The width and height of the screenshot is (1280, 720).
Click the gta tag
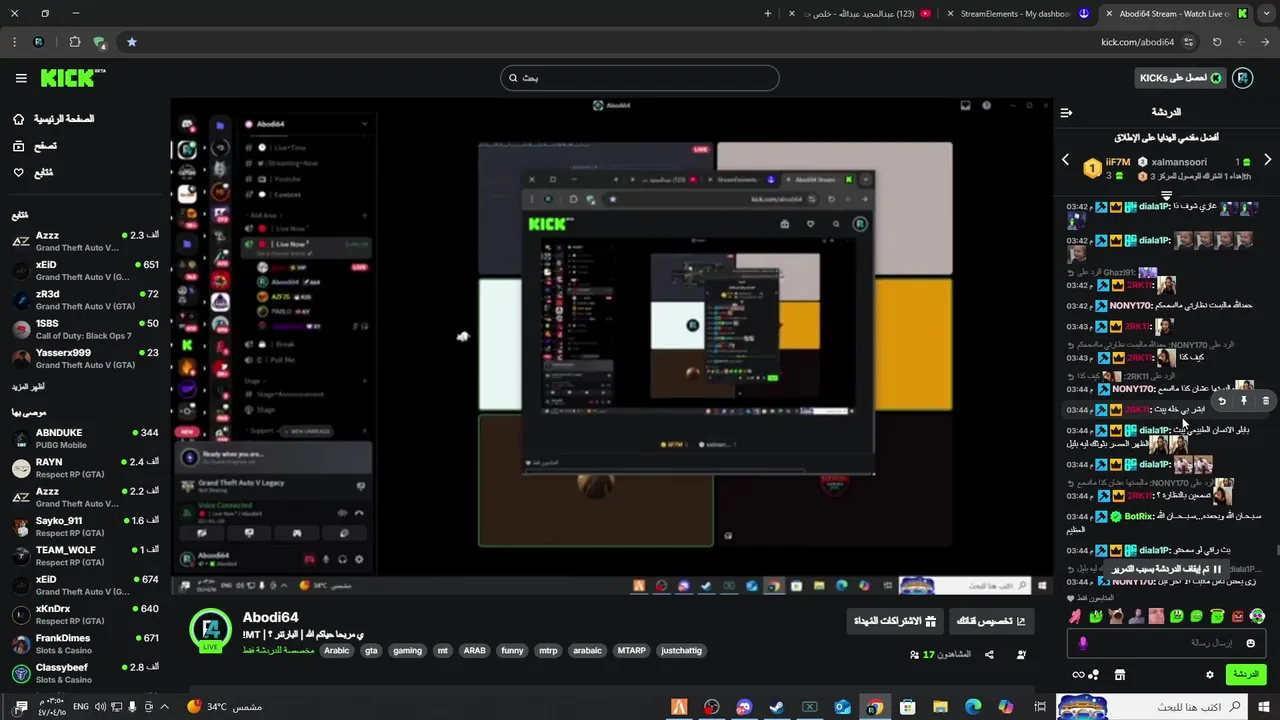(x=371, y=651)
